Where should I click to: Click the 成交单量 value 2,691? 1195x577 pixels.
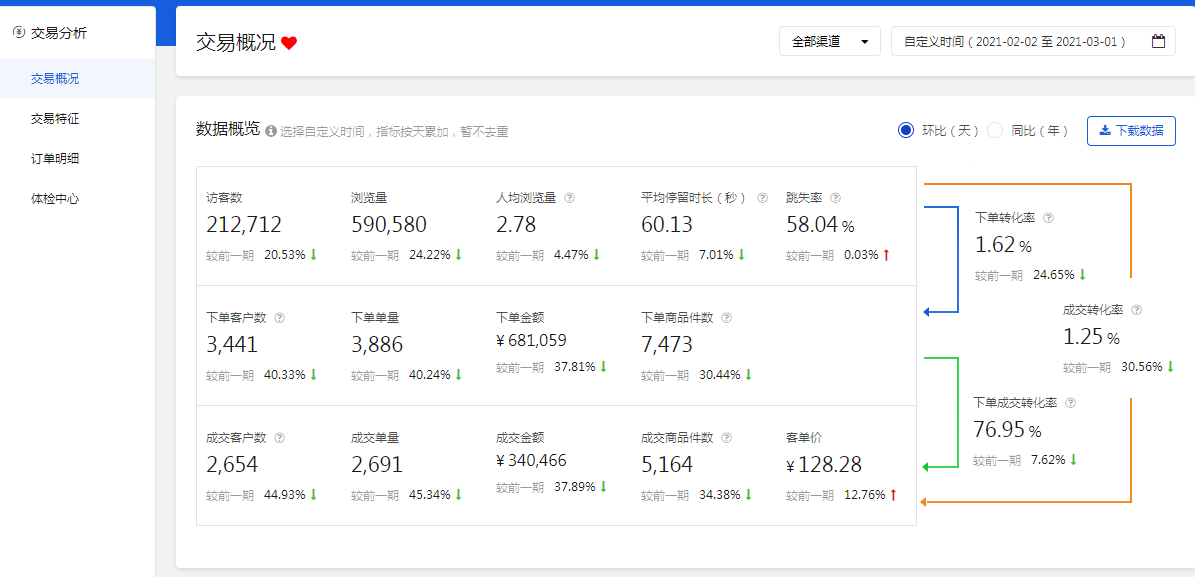click(x=376, y=464)
